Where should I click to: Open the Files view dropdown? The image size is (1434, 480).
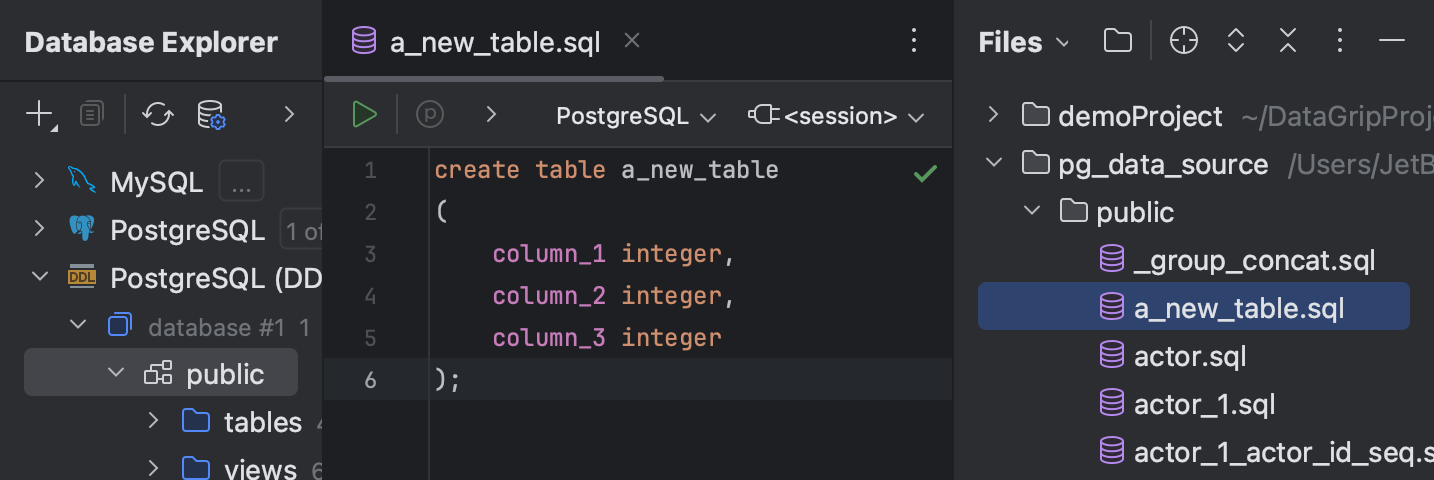[1024, 42]
